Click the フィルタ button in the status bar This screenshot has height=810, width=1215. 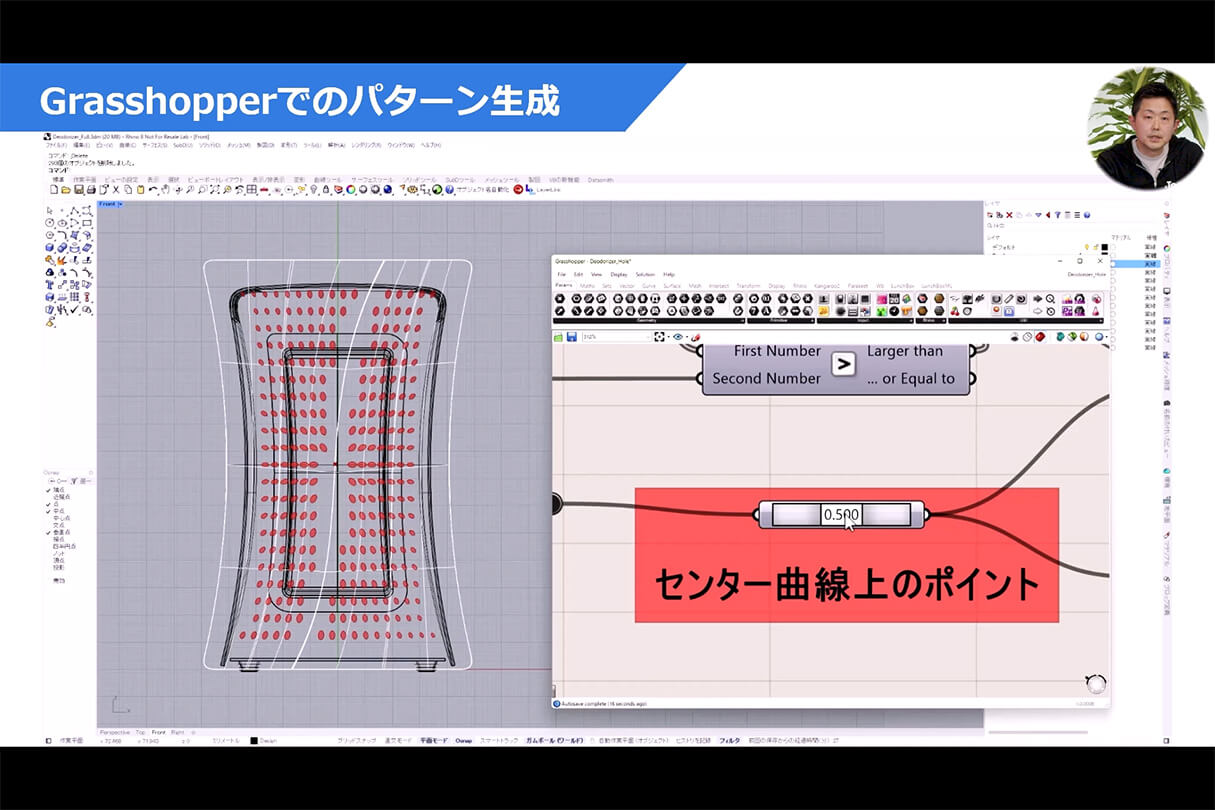730,740
